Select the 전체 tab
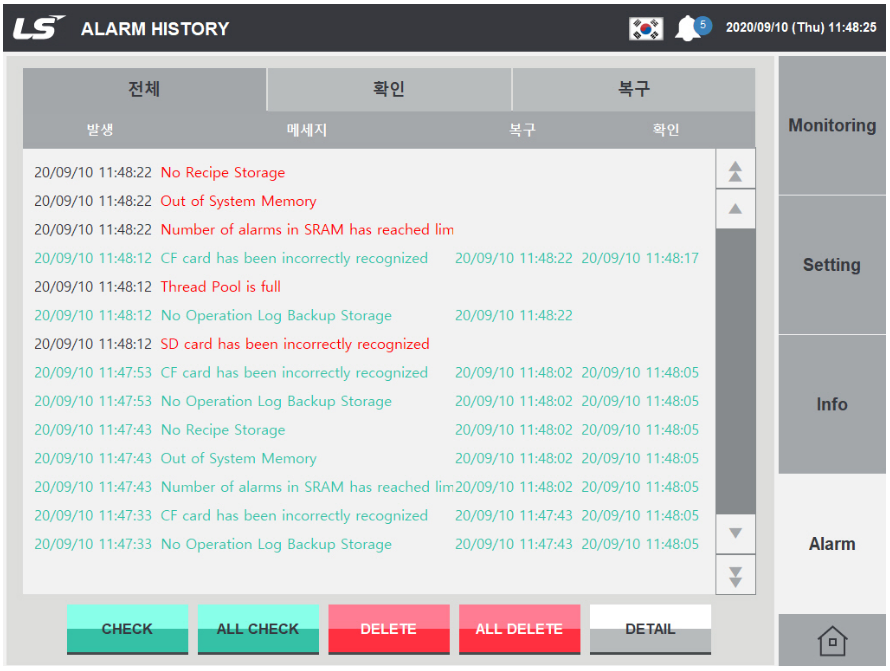890x671 pixels. coord(145,89)
